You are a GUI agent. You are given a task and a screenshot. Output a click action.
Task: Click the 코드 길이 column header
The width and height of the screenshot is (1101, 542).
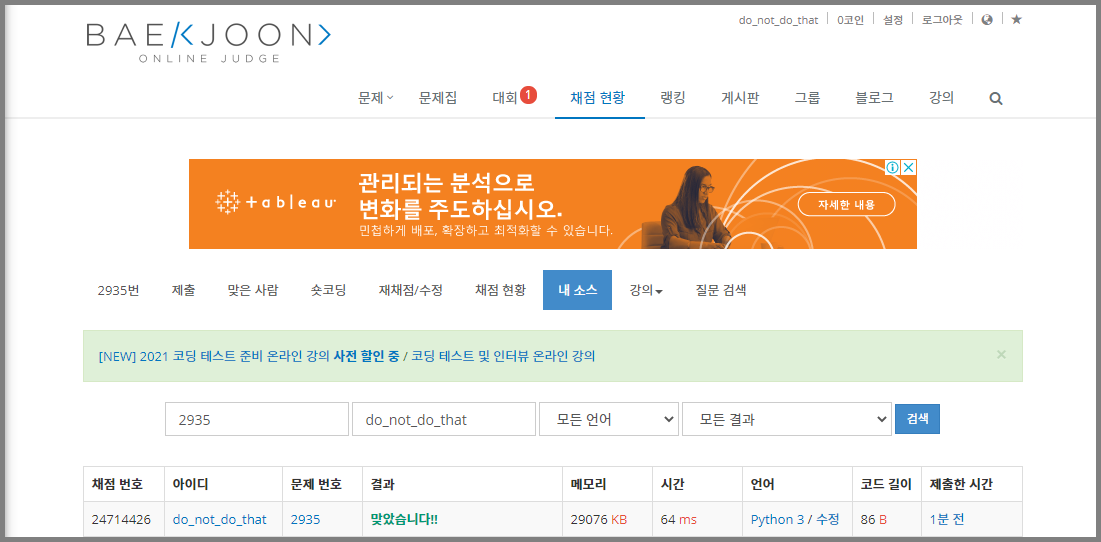[x=886, y=484]
